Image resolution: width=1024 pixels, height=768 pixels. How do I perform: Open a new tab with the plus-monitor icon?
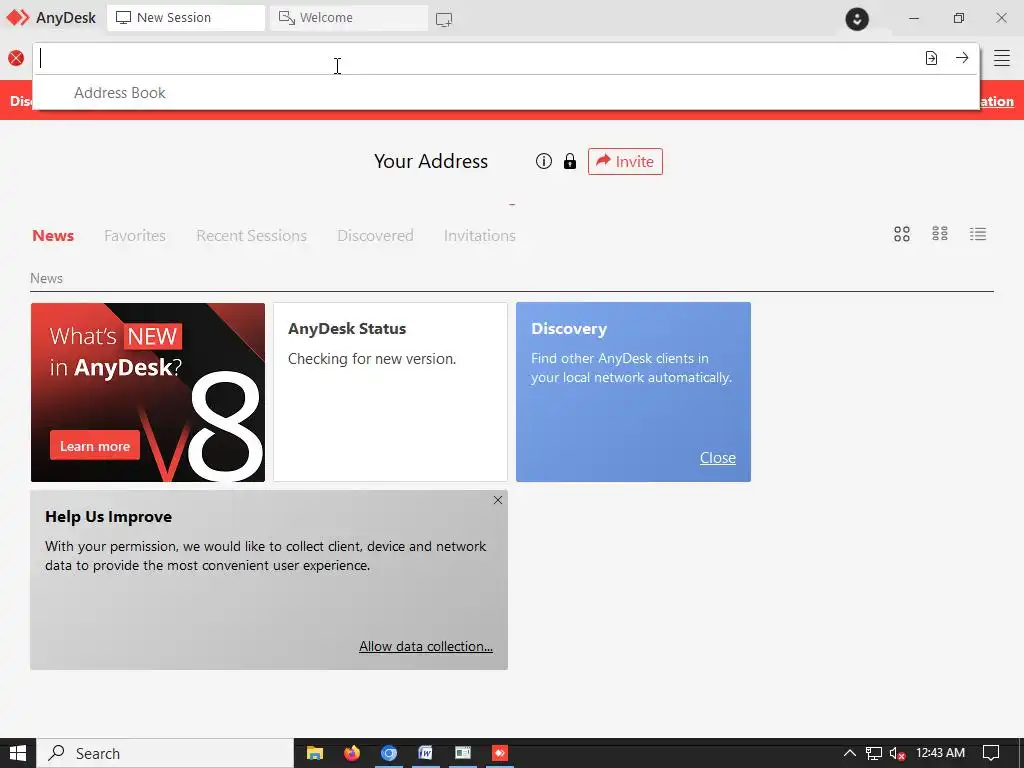444,19
